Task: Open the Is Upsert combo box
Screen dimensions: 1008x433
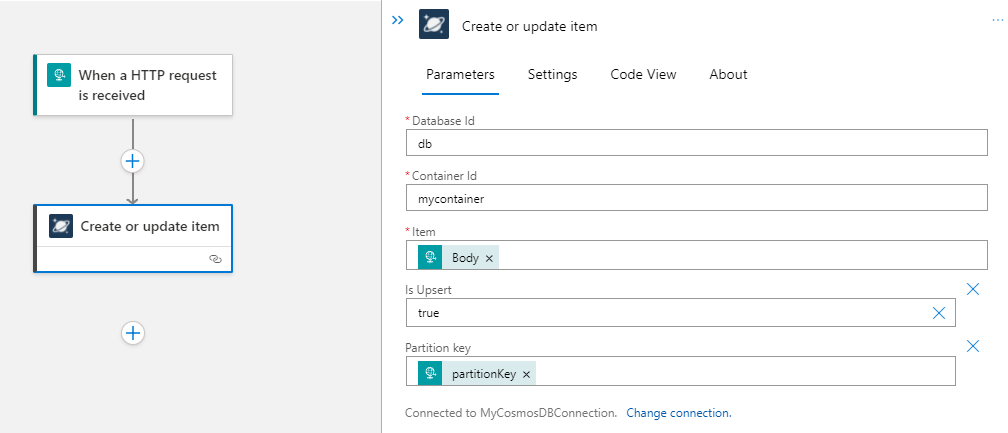Action: [x=681, y=313]
